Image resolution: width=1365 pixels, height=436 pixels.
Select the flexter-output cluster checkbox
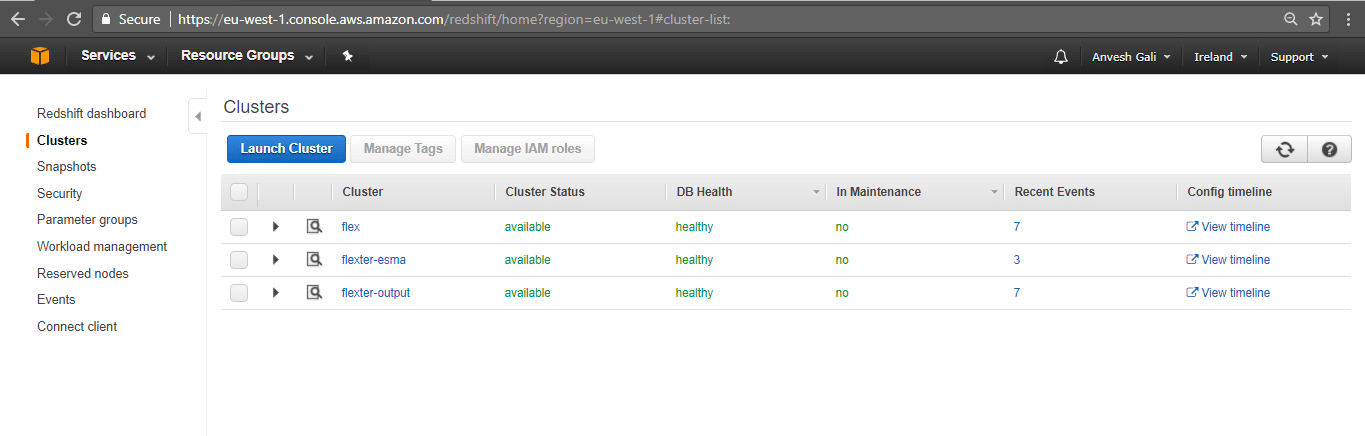(239, 293)
